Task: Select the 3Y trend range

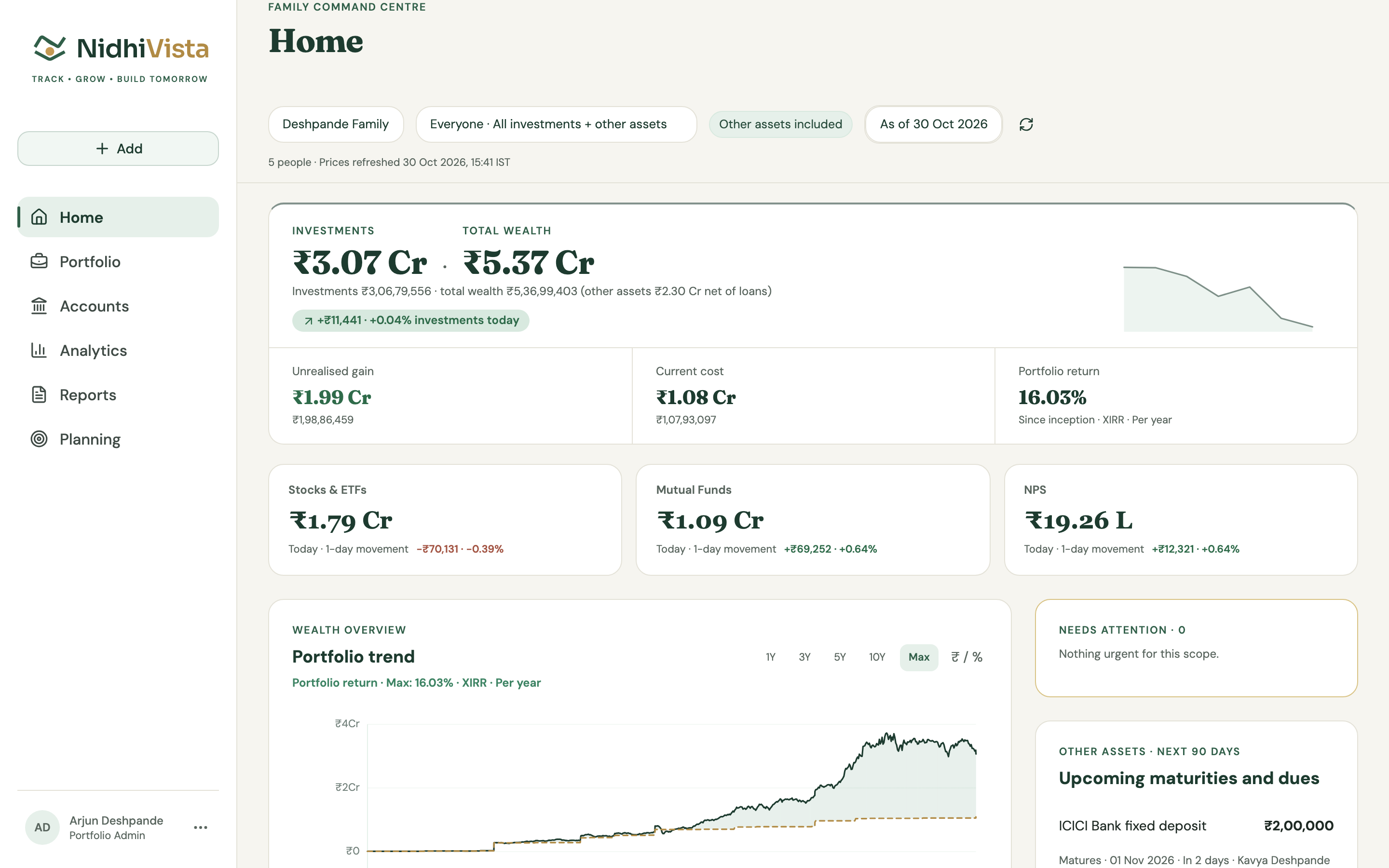Action: point(804,657)
